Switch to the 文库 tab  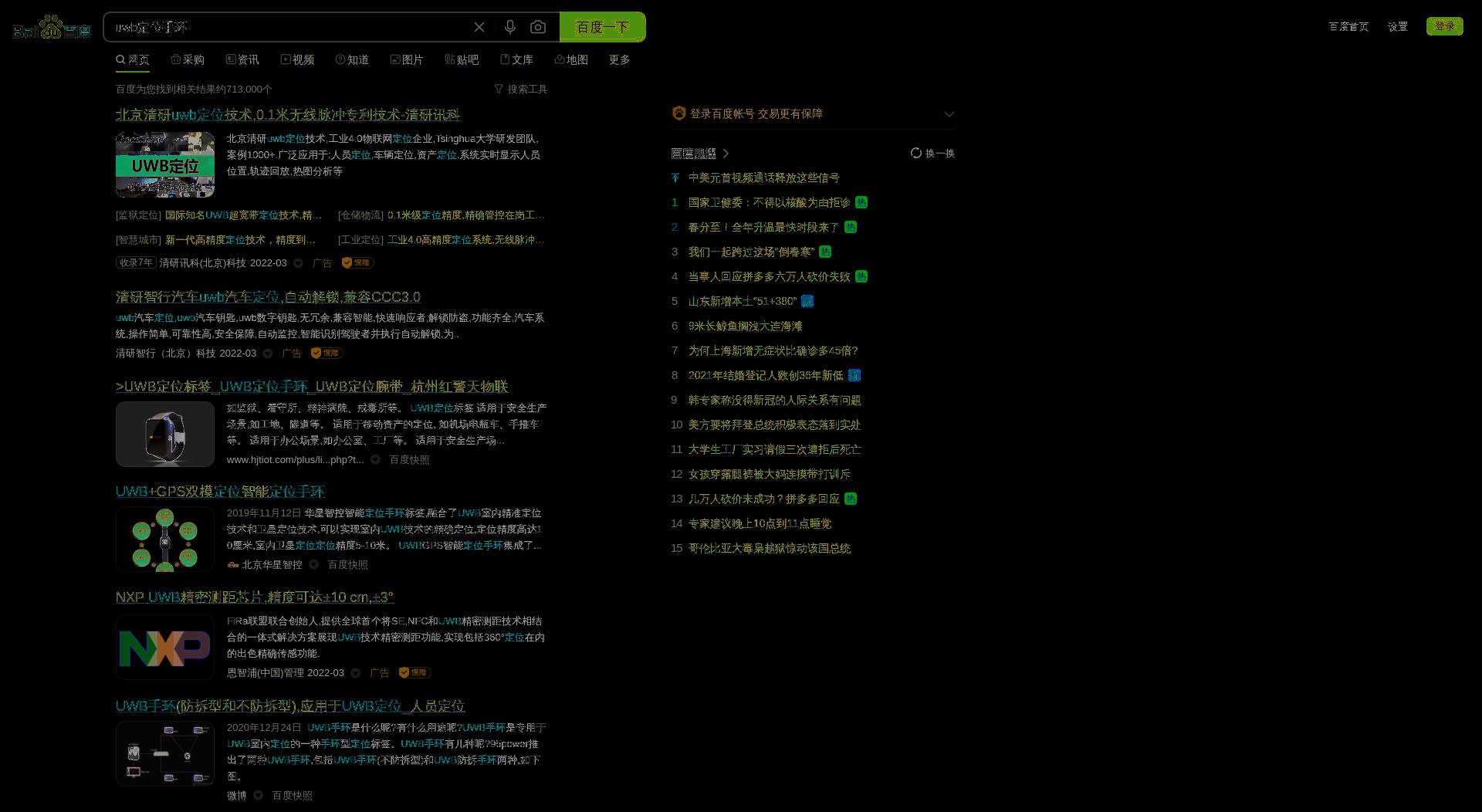516,59
